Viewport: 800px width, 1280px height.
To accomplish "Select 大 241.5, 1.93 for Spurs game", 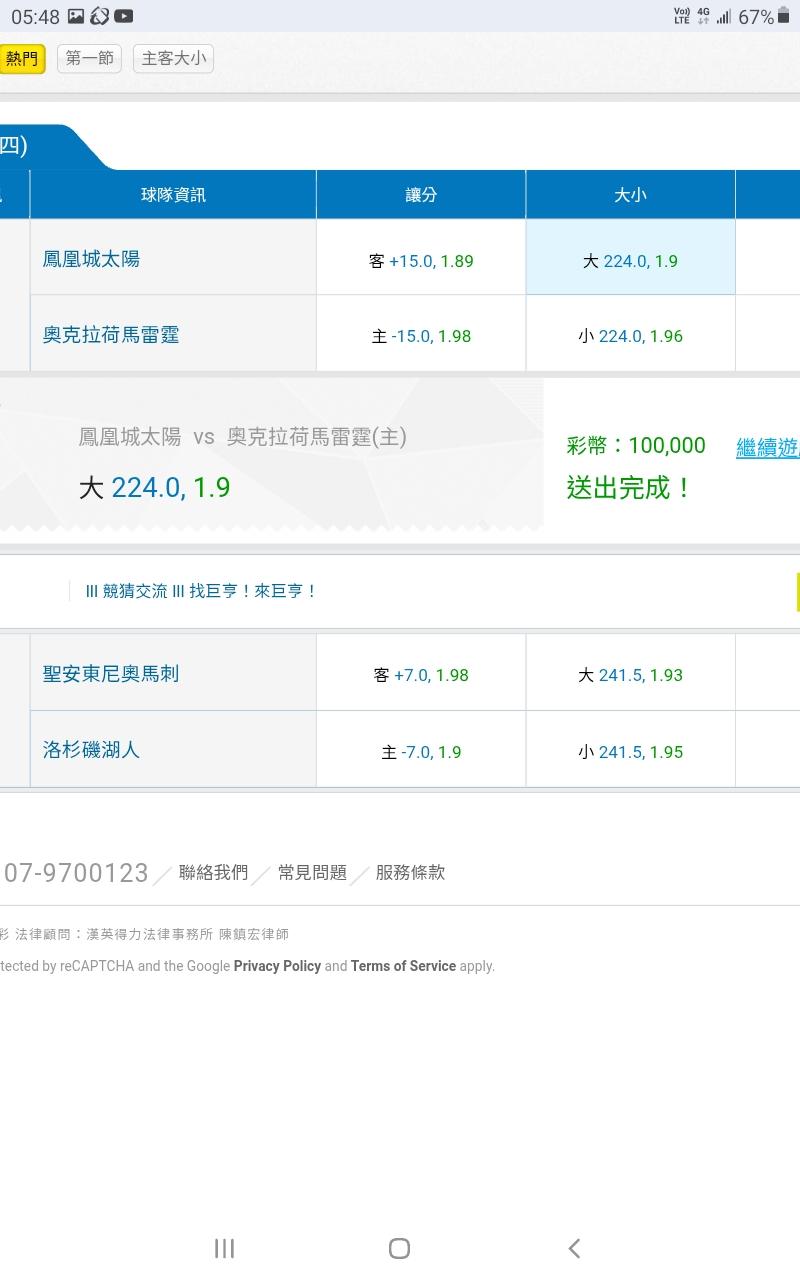I will tap(630, 675).
